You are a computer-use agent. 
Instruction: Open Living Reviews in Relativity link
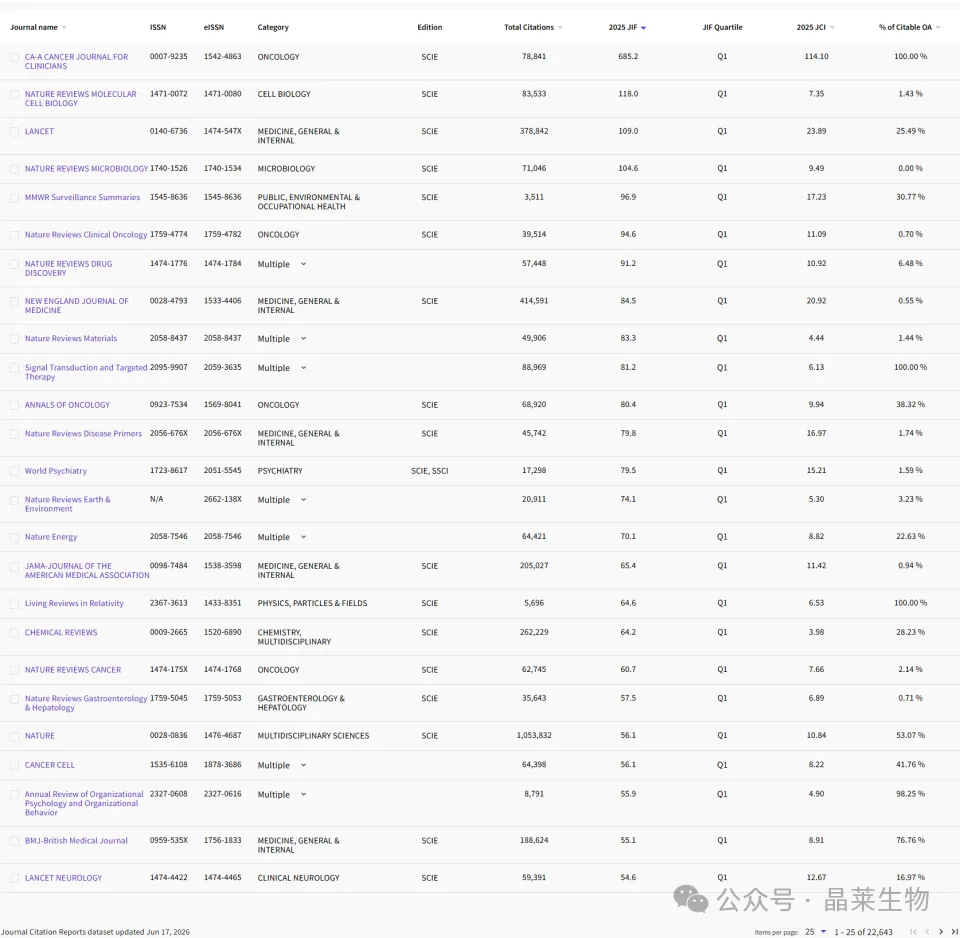pyautogui.click(x=74, y=603)
